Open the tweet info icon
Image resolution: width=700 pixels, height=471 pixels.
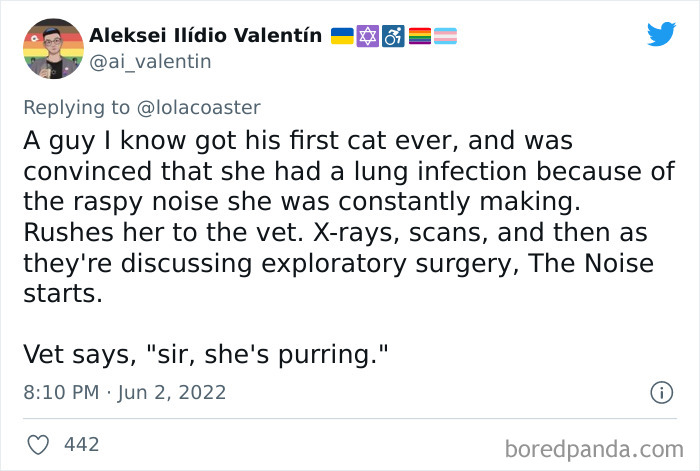pyautogui.click(x=661, y=393)
